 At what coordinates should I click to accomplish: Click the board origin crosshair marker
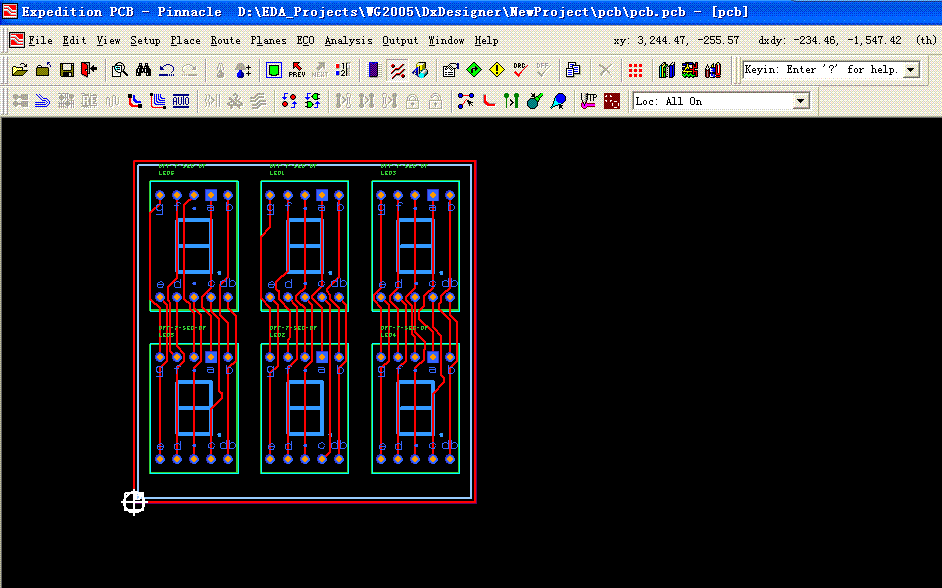pyautogui.click(x=133, y=502)
